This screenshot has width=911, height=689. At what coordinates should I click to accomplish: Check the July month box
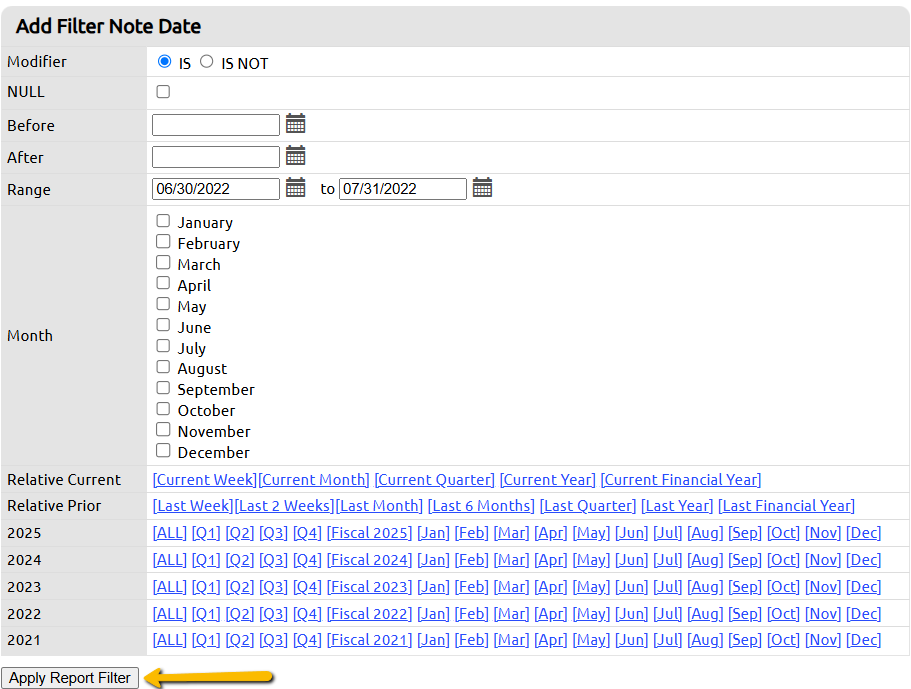pyautogui.click(x=163, y=346)
